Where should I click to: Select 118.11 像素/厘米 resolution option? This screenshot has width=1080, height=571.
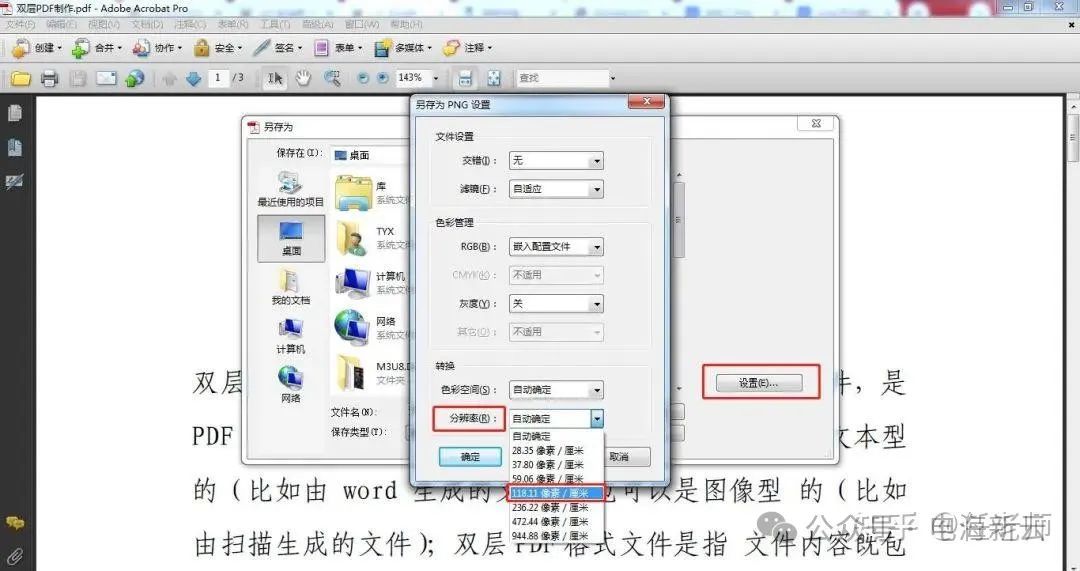tap(556, 493)
